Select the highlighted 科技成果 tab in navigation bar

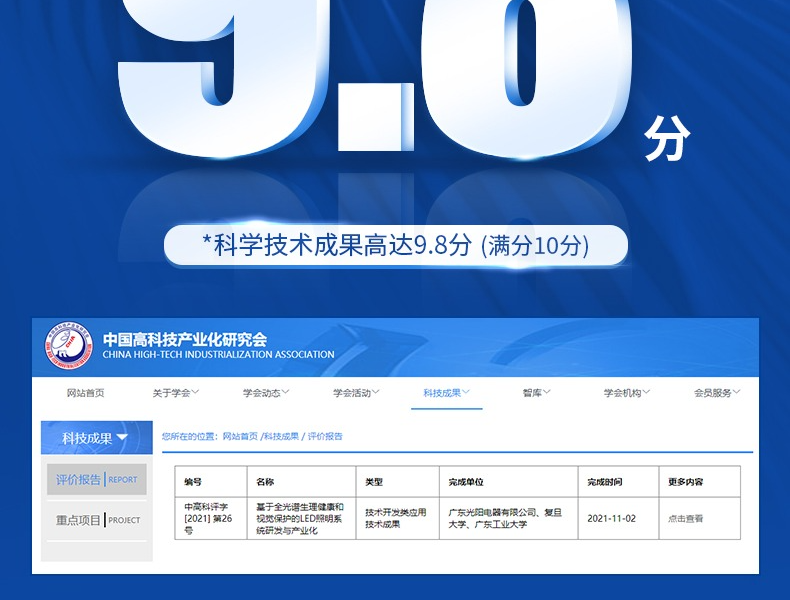pyautogui.click(x=446, y=393)
